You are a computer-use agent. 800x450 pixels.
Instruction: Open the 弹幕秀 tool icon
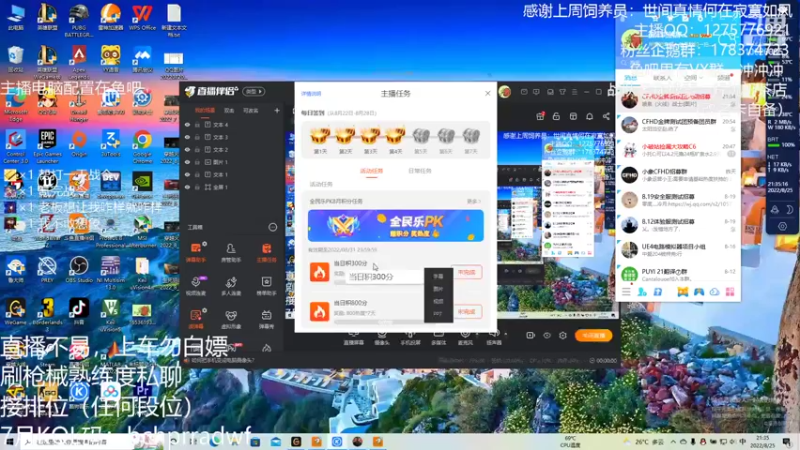pos(266,319)
